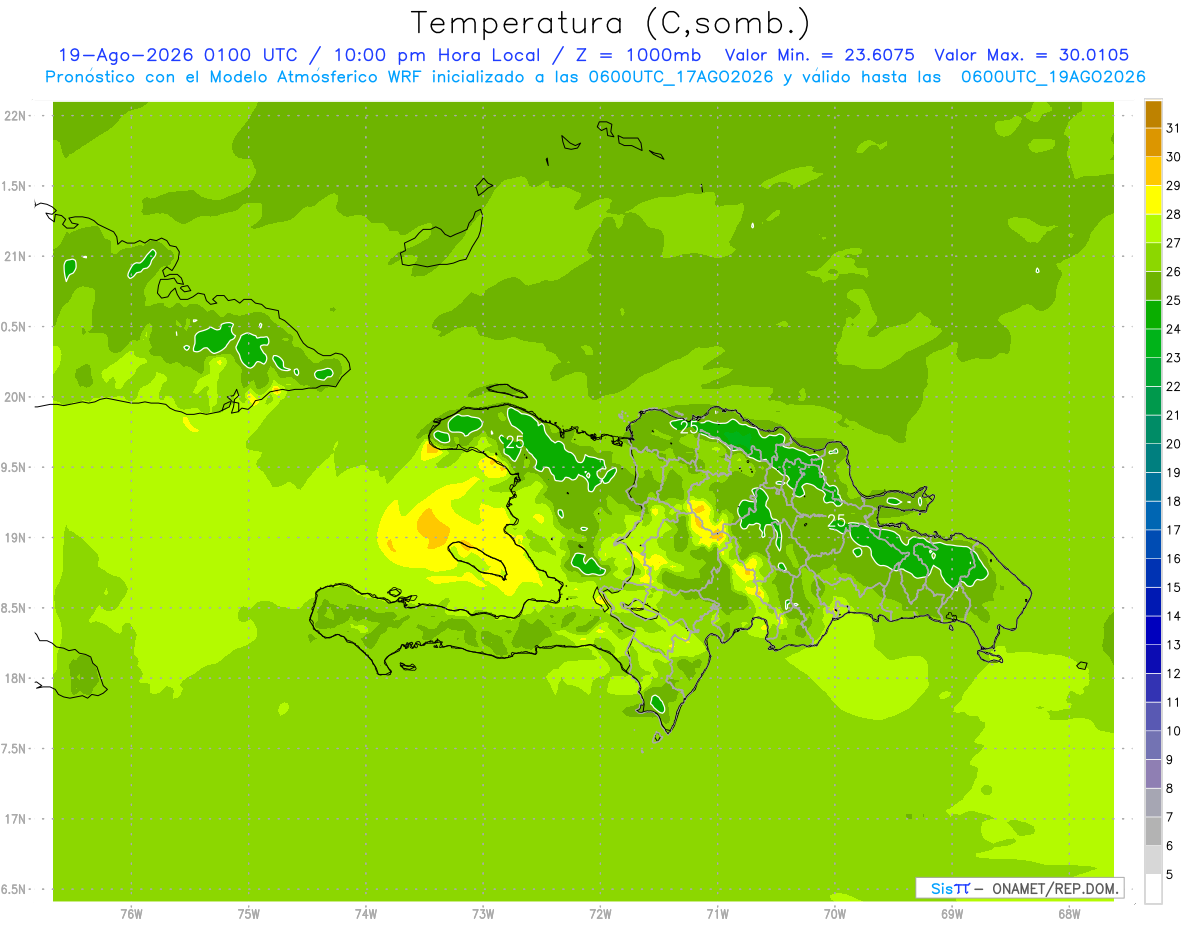Click the legend swatch between 20 and 21
This screenshot has height=927, width=1200.
(x=1153, y=430)
